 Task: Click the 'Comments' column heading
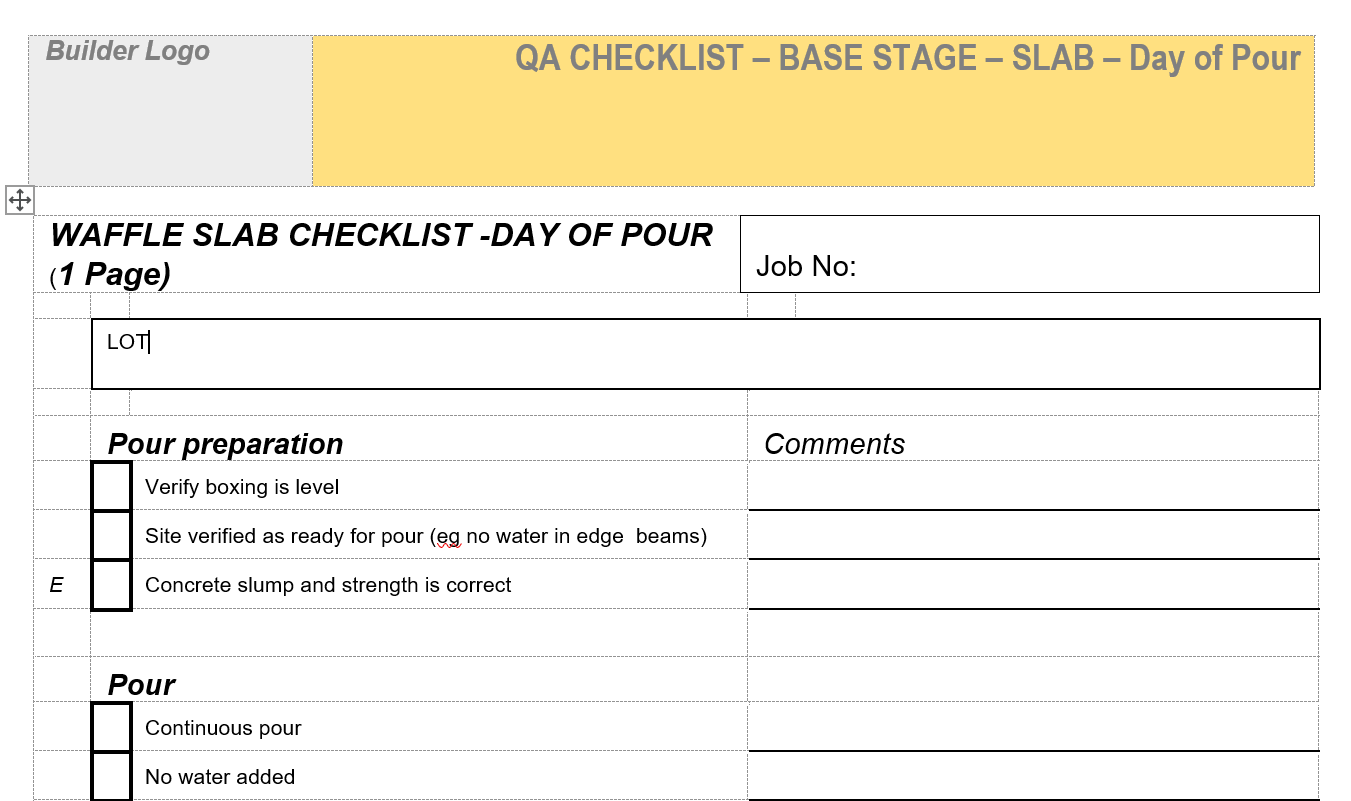834,444
